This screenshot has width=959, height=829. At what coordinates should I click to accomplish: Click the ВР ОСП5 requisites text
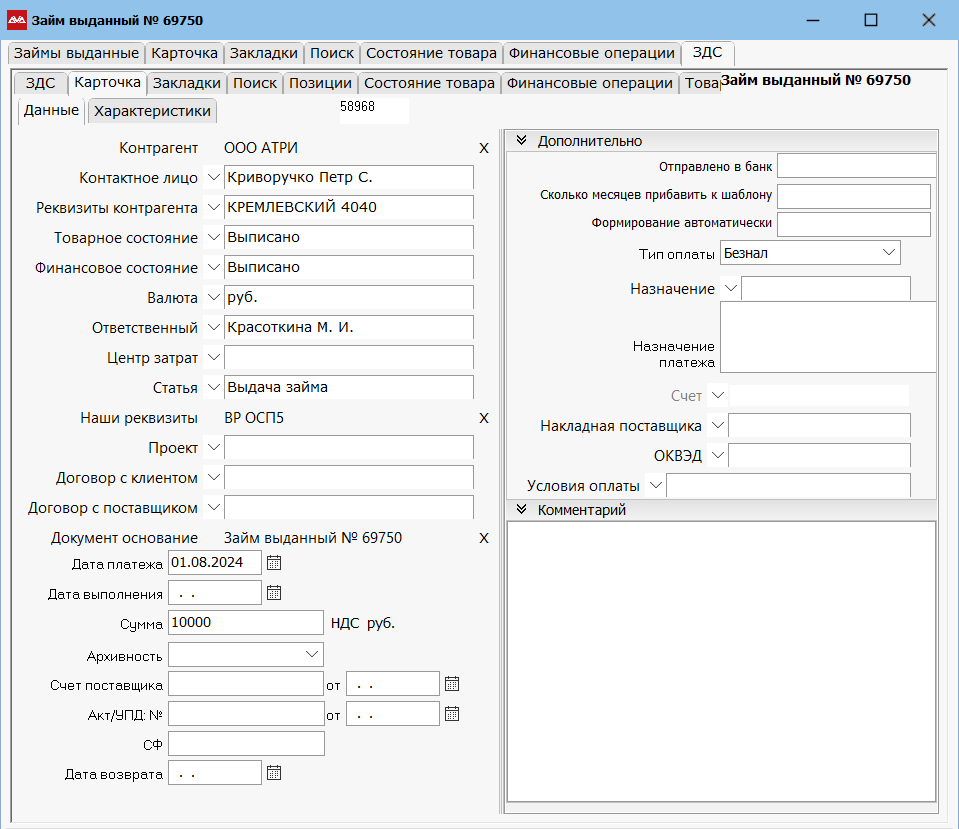(x=254, y=418)
